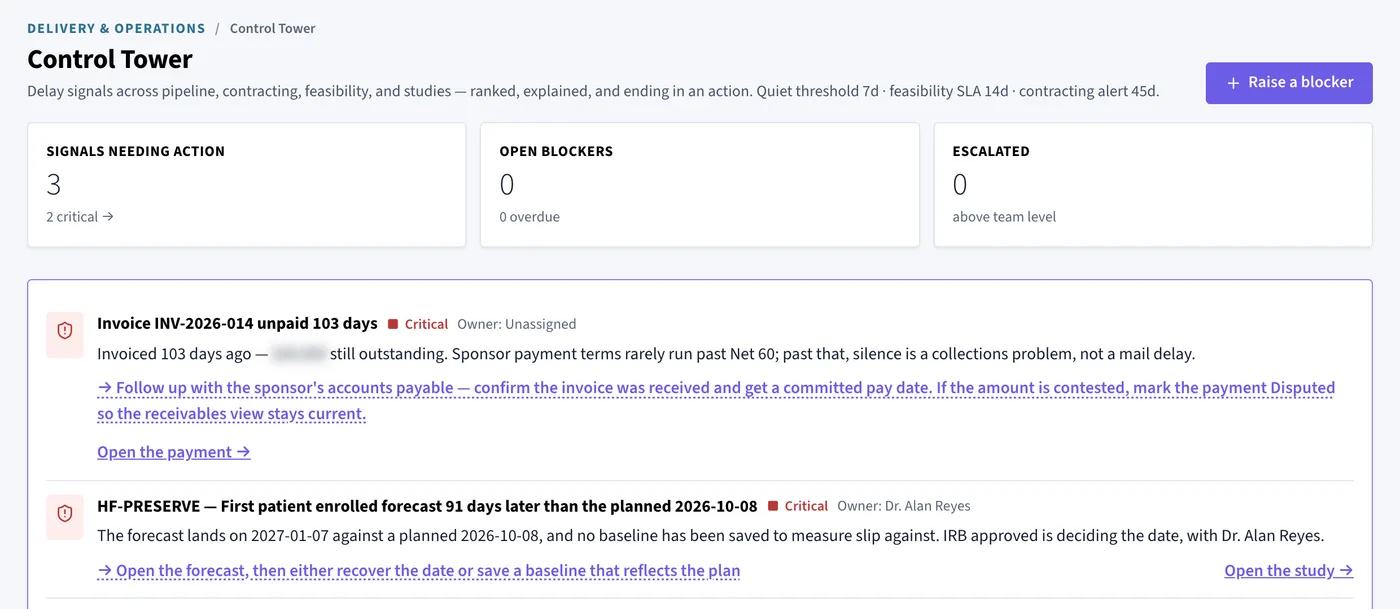Follow the 'Follow up with the sponsor's accounts payable' action link

click(x=716, y=400)
